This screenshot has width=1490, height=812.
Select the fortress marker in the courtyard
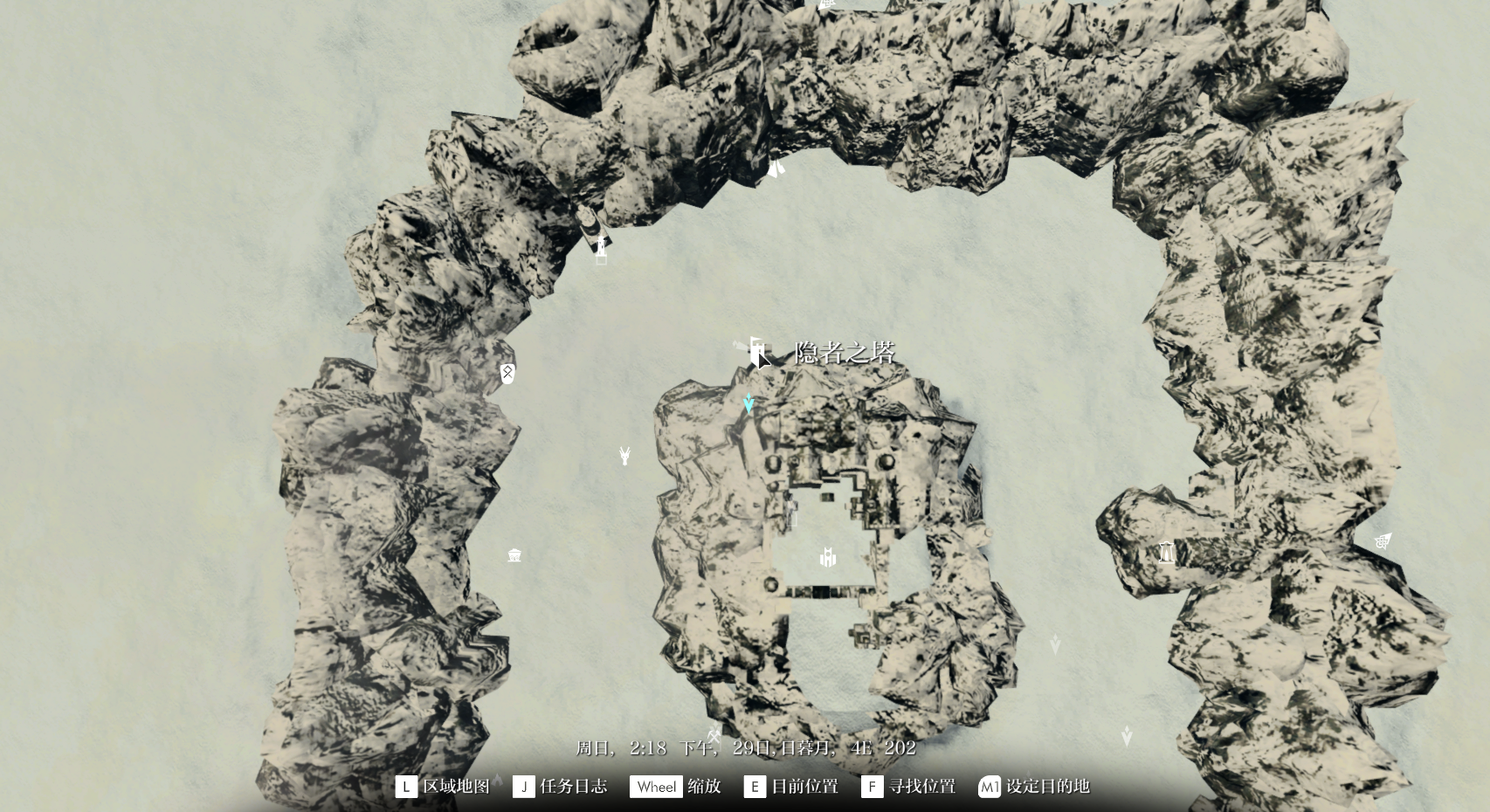tap(828, 556)
